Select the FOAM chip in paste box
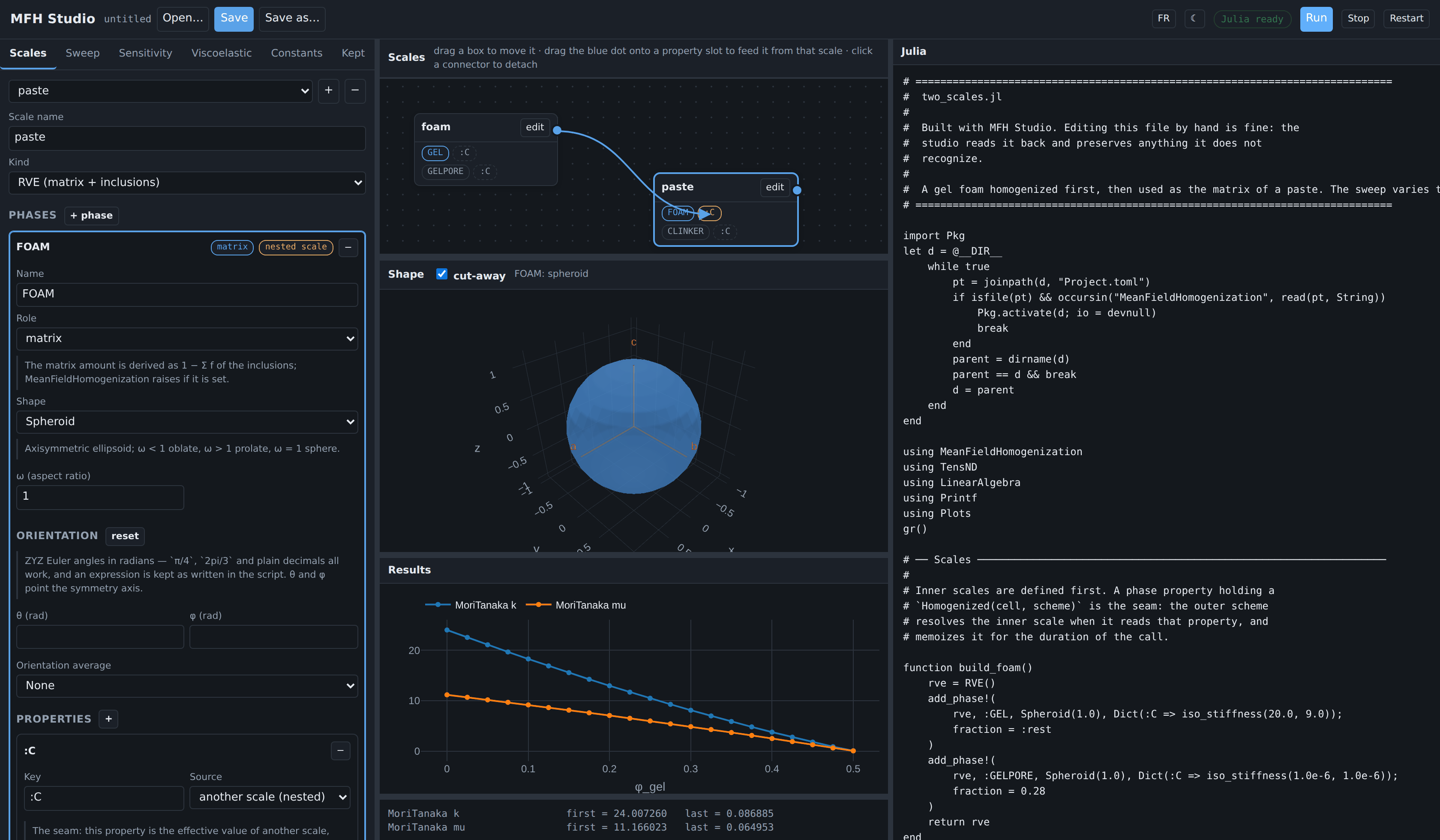Screen dimensions: 1440x840 pos(678,213)
